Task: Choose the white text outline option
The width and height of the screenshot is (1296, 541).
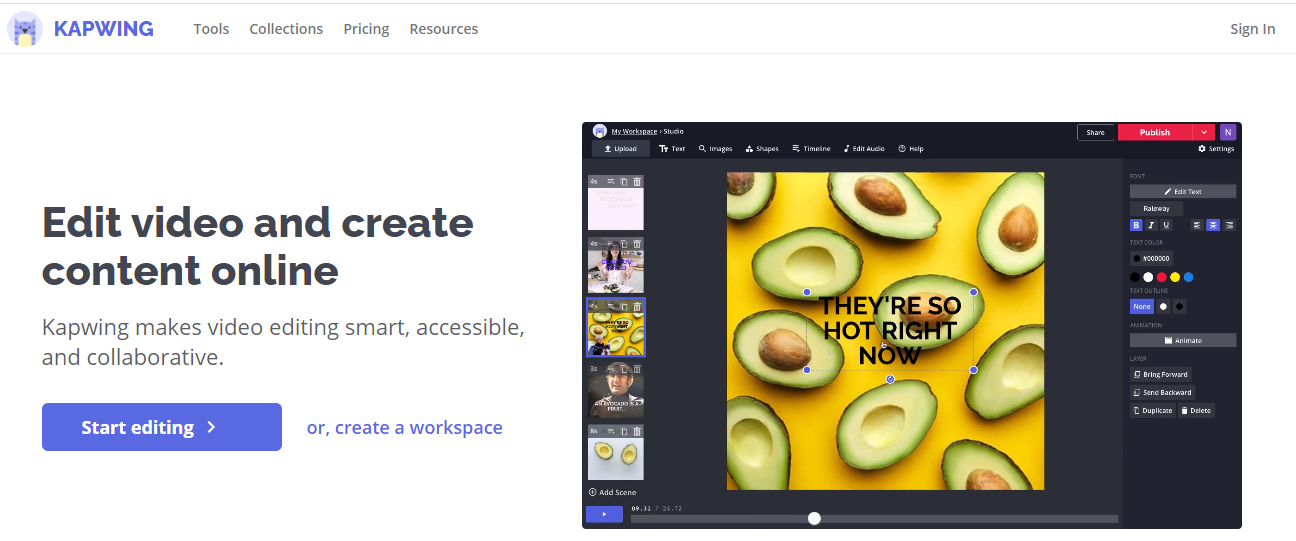Action: [1163, 306]
